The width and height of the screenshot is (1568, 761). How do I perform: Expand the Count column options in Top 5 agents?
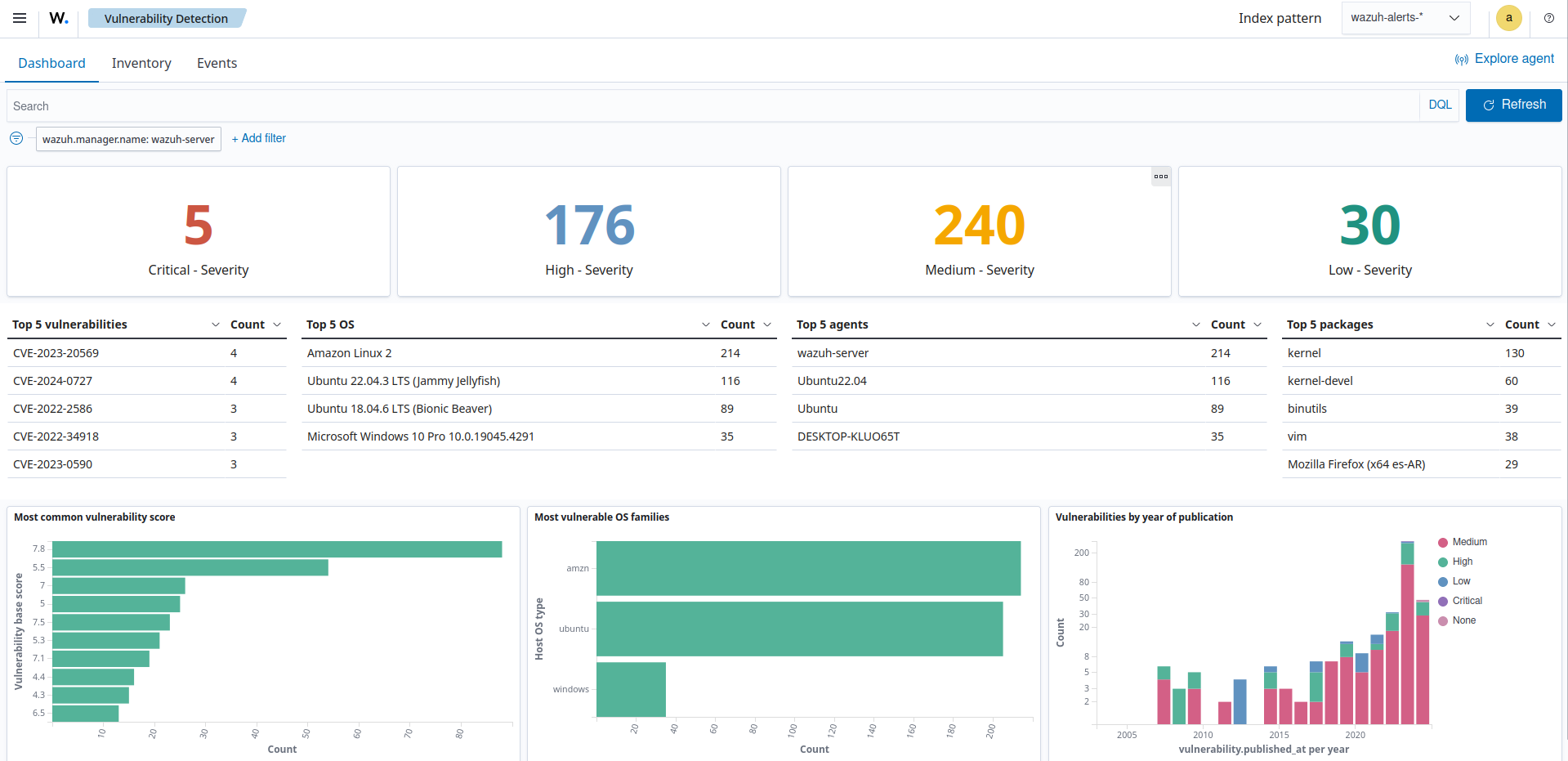(1258, 325)
